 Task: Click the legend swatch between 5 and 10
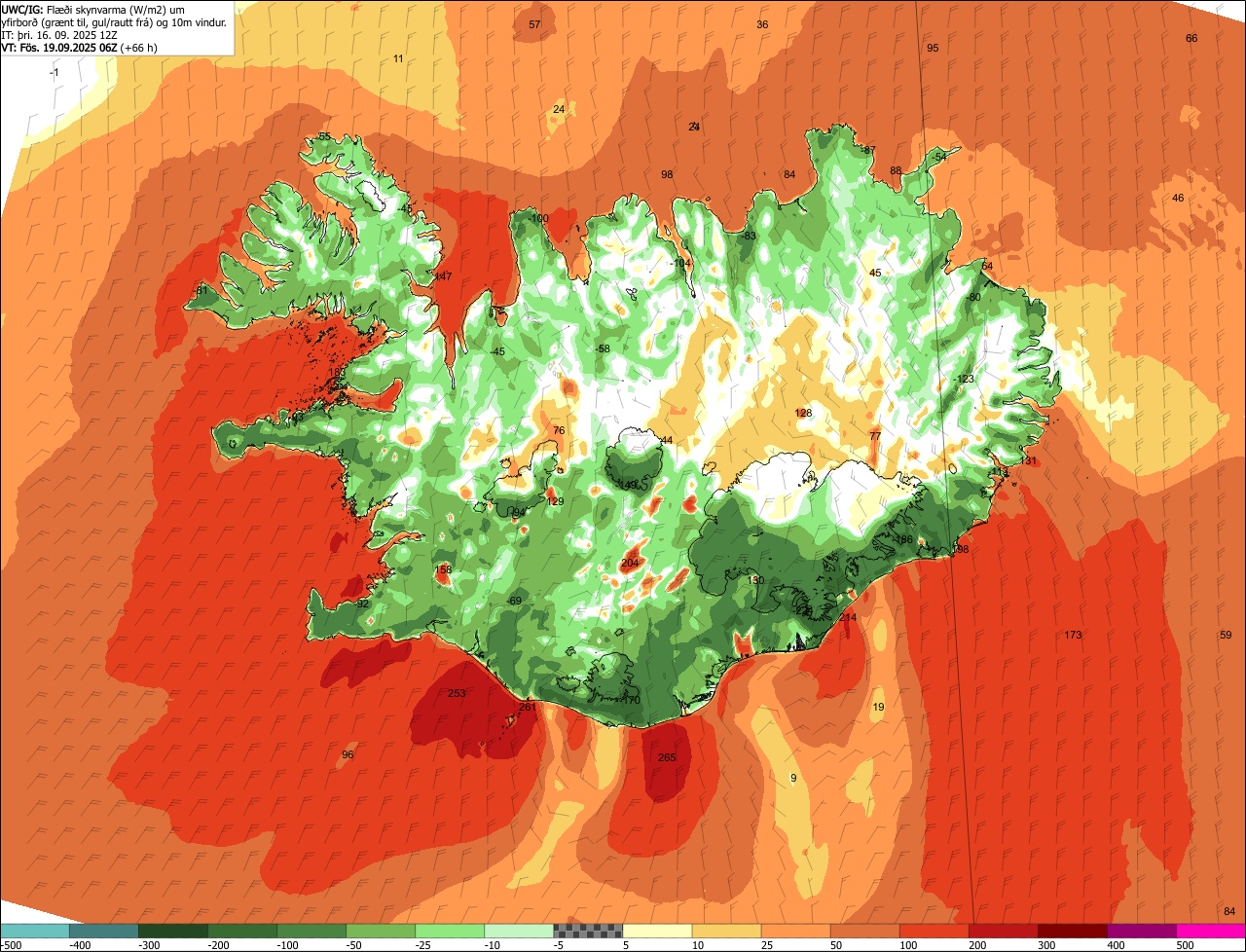(x=657, y=931)
